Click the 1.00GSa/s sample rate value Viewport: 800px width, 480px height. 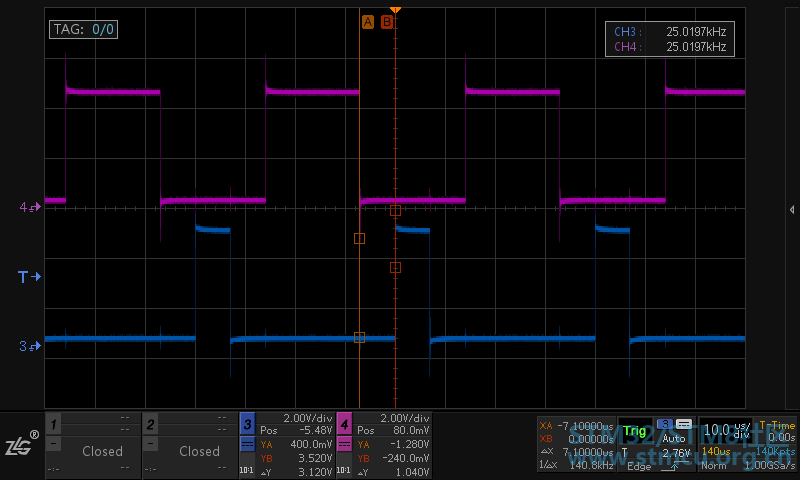click(769, 466)
